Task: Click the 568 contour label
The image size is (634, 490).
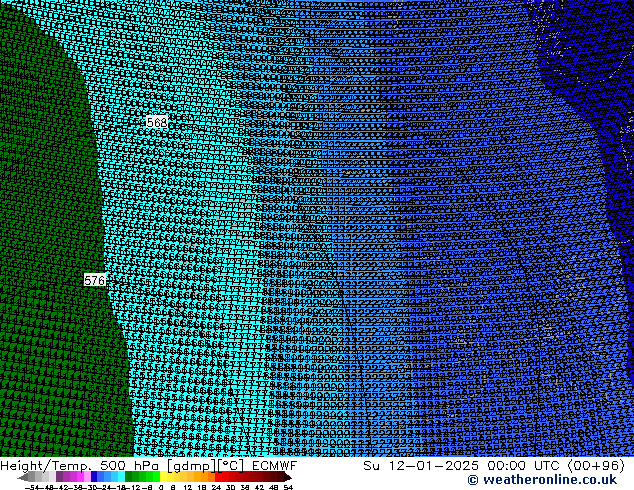Action: (157, 122)
